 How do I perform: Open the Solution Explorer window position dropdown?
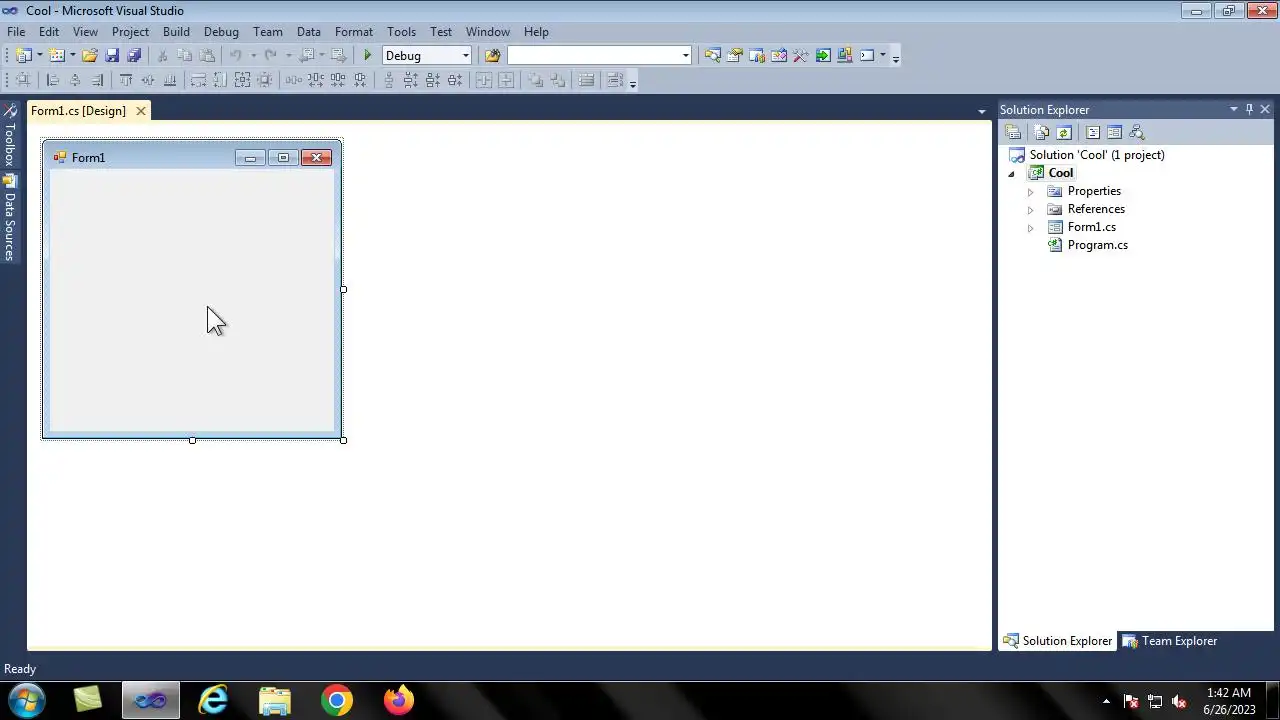(x=1234, y=109)
